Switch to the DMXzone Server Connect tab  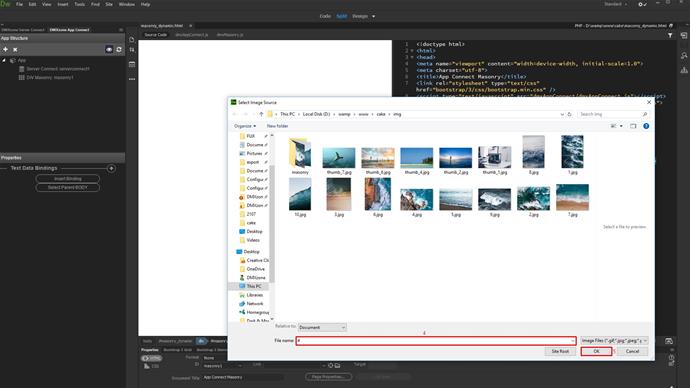click(x=23, y=30)
